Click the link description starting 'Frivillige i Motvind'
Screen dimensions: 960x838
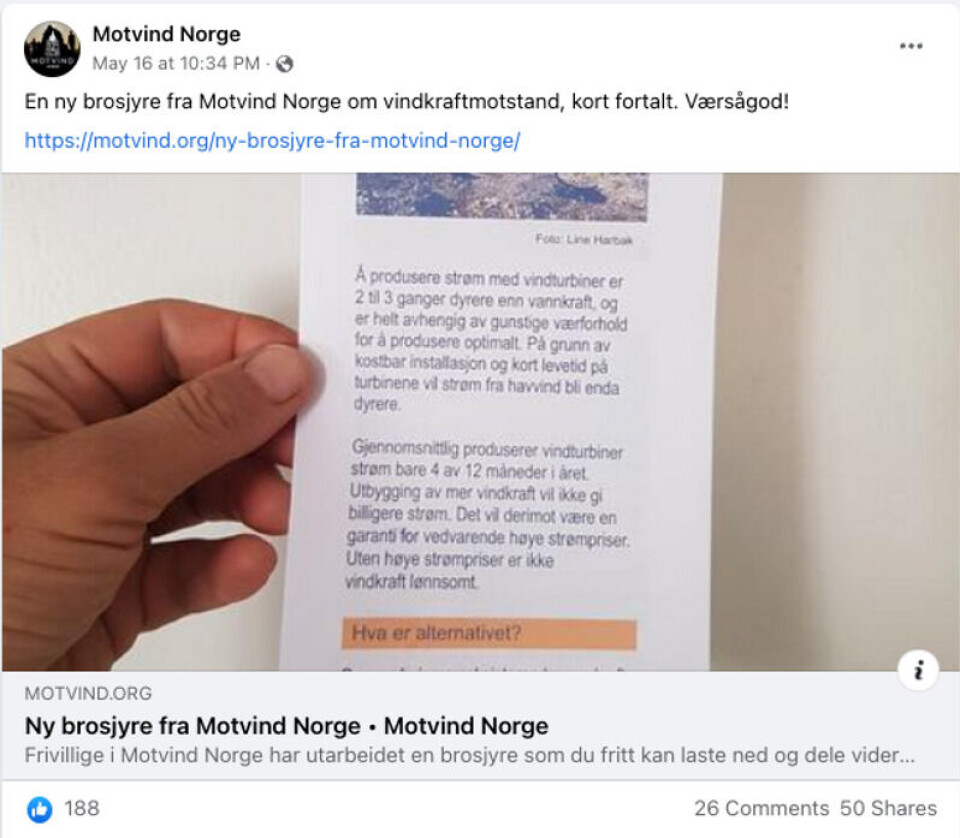coord(470,755)
